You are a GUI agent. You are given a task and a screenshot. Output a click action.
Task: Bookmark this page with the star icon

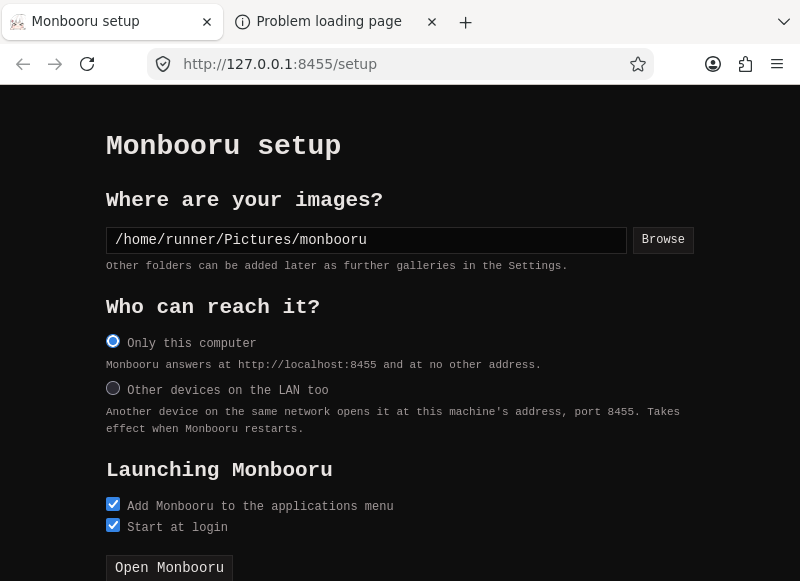point(638,64)
